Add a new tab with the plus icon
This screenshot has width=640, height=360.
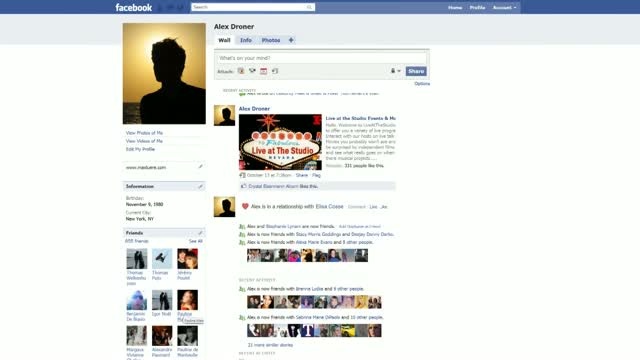291,40
